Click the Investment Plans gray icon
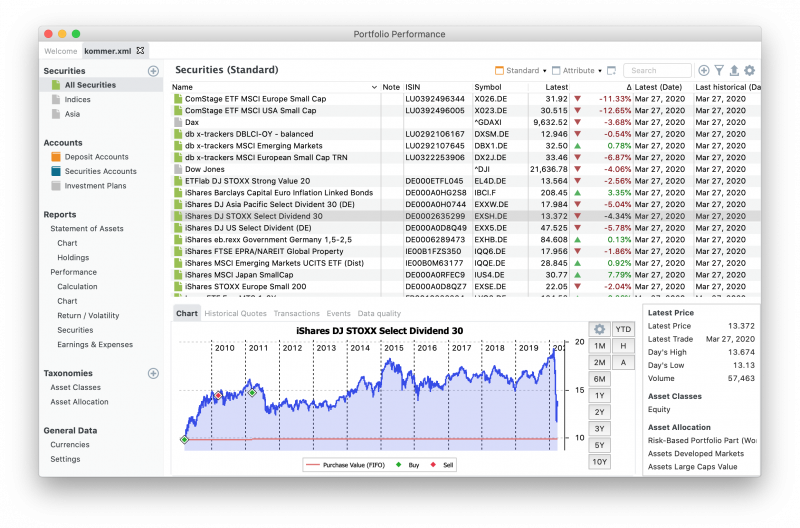This screenshot has height=528, width=800. point(56,186)
